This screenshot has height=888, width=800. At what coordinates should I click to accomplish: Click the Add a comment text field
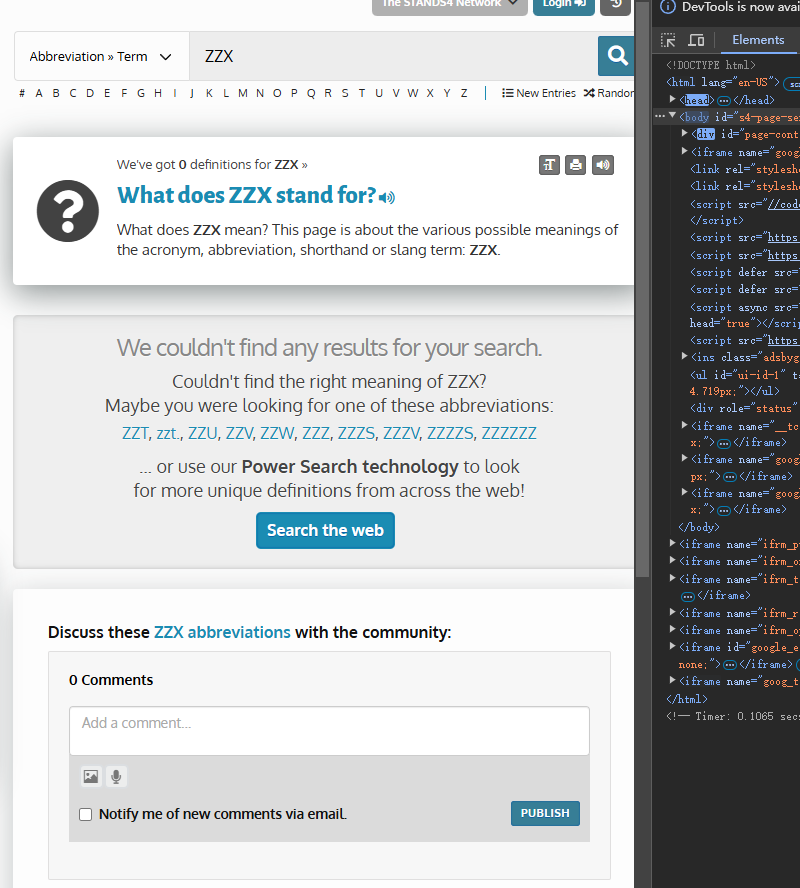[329, 730]
